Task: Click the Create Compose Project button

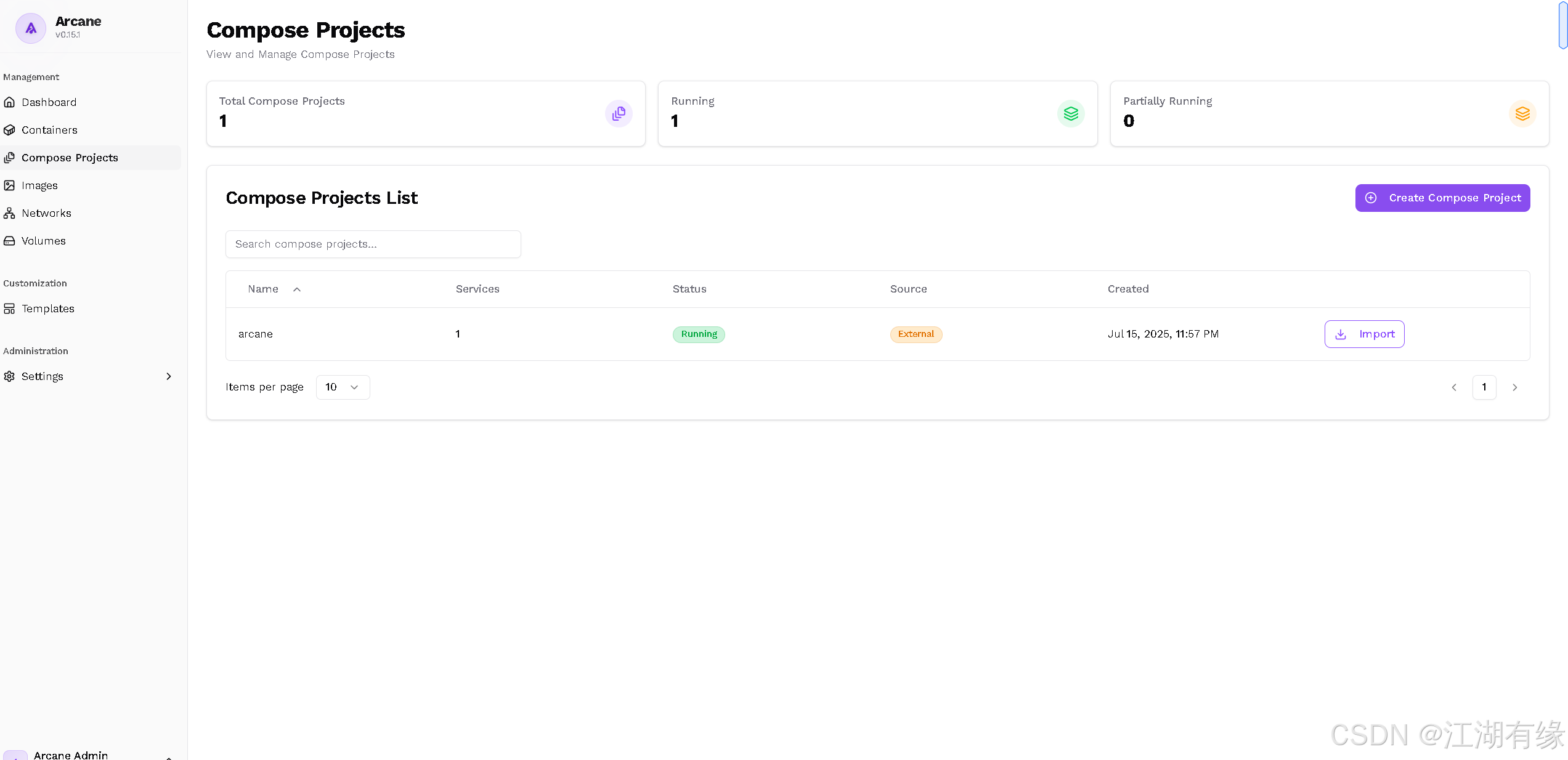Action: (x=1442, y=198)
